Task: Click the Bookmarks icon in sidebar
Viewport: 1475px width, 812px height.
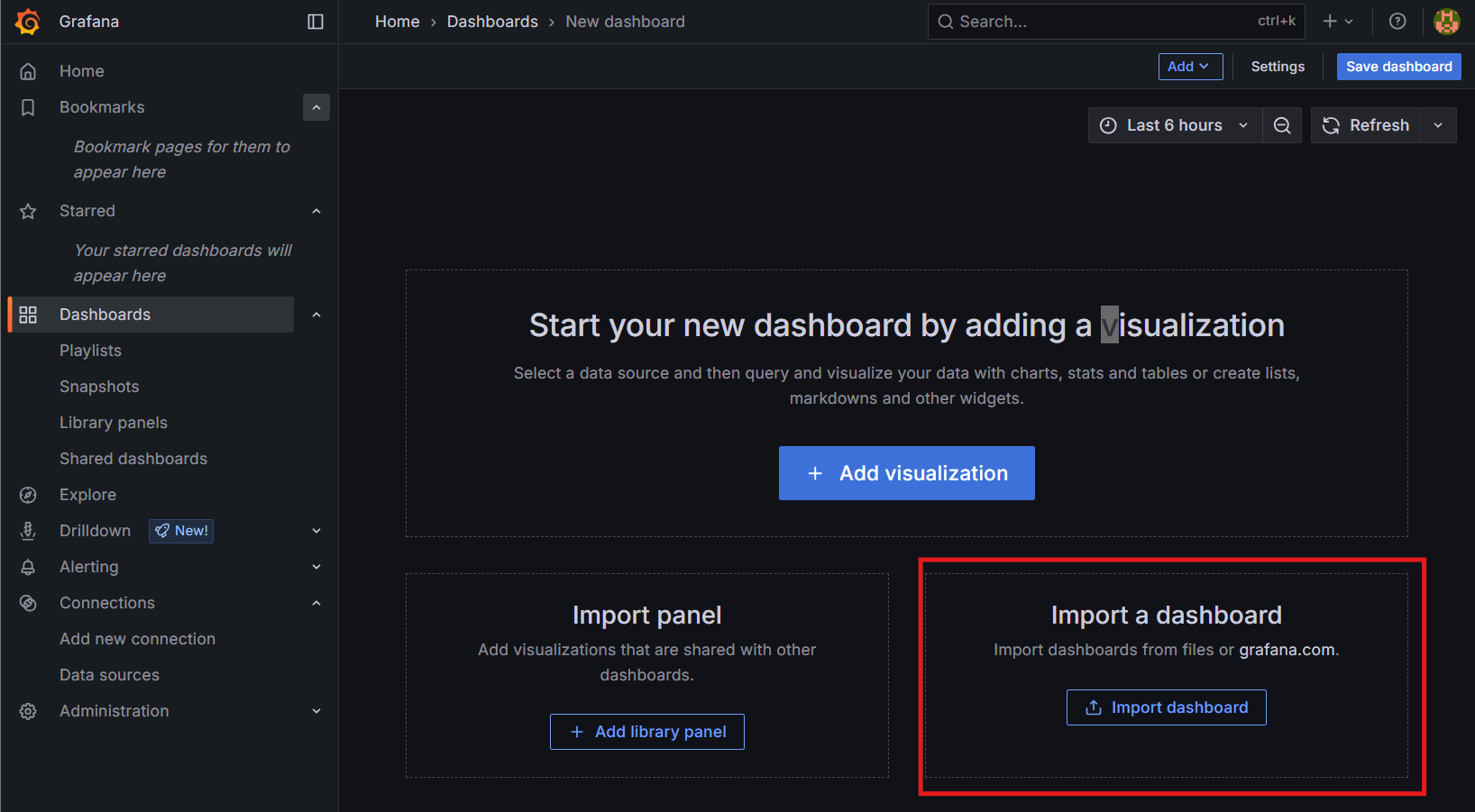Action: click(28, 107)
